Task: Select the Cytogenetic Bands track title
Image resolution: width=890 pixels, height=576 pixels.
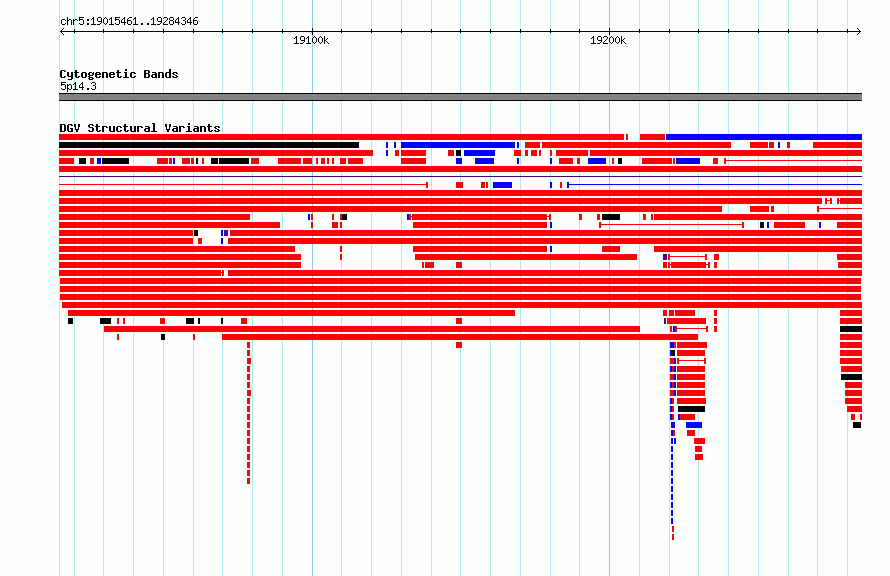Action: pos(119,74)
